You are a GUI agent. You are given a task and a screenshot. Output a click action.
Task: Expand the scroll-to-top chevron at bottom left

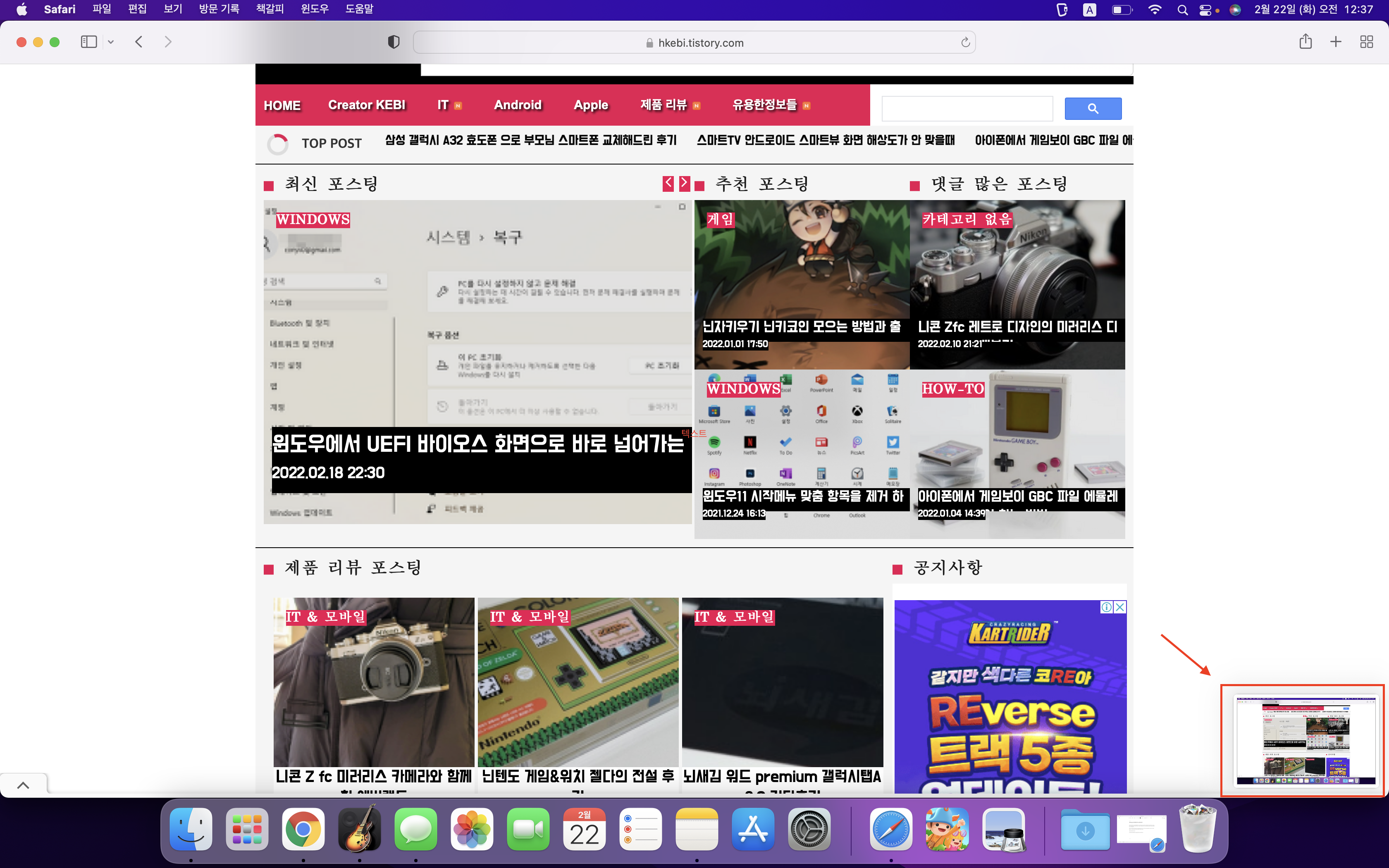23,785
